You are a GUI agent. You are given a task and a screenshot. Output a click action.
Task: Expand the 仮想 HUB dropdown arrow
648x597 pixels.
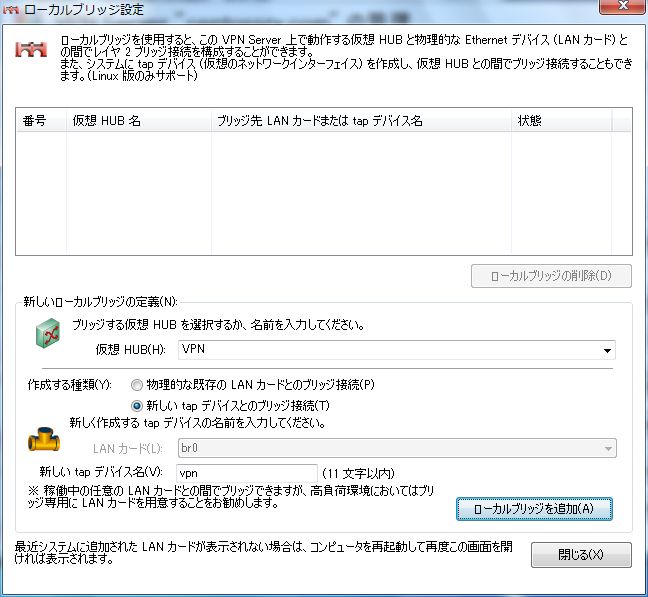(607, 351)
